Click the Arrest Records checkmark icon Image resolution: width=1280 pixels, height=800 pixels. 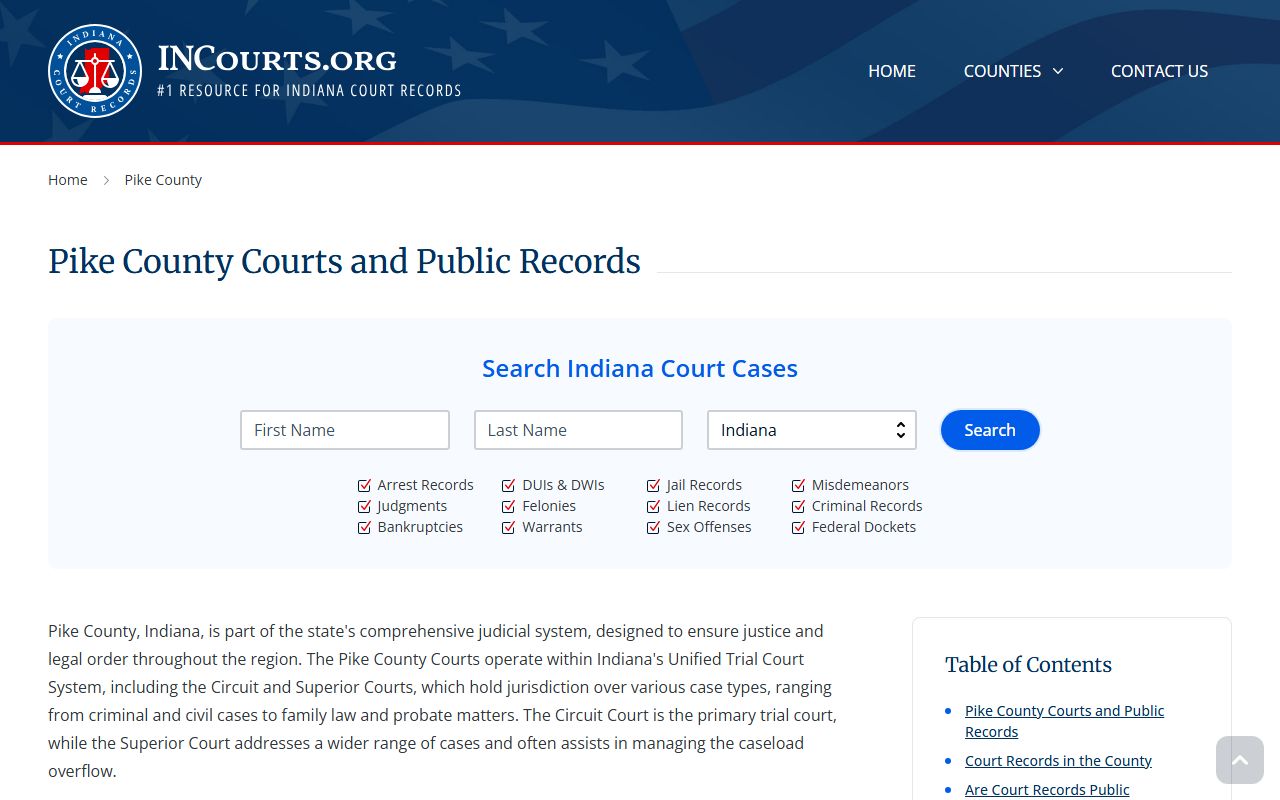(365, 485)
